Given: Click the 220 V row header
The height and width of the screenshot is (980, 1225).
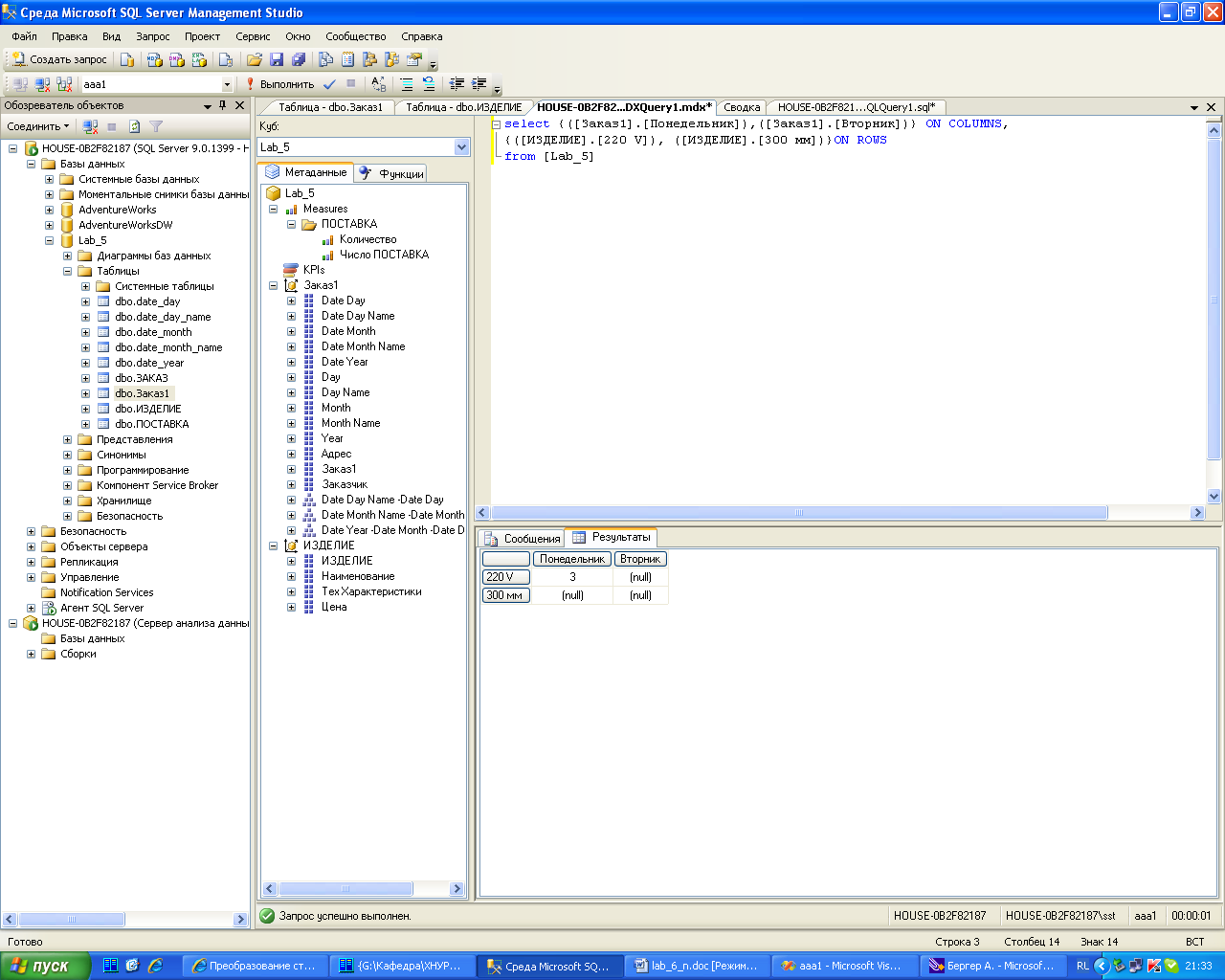Looking at the screenshot, I should point(505,577).
